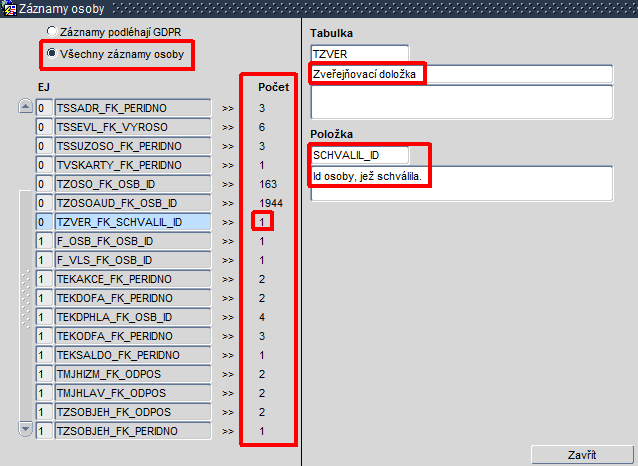Click >> button for TZOSO_FK_OSB_ID
638x466 pixels.
click(228, 184)
